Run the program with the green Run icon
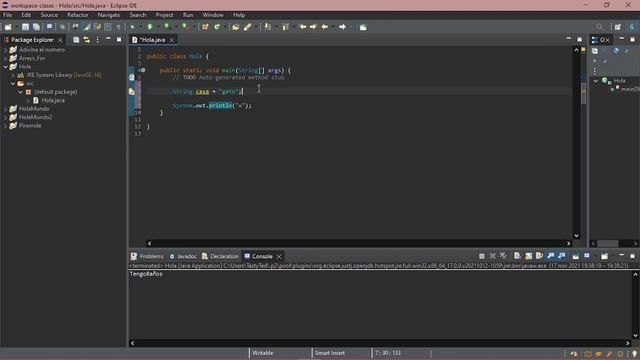This screenshot has width=640, height=360. (x=150, y=27)
